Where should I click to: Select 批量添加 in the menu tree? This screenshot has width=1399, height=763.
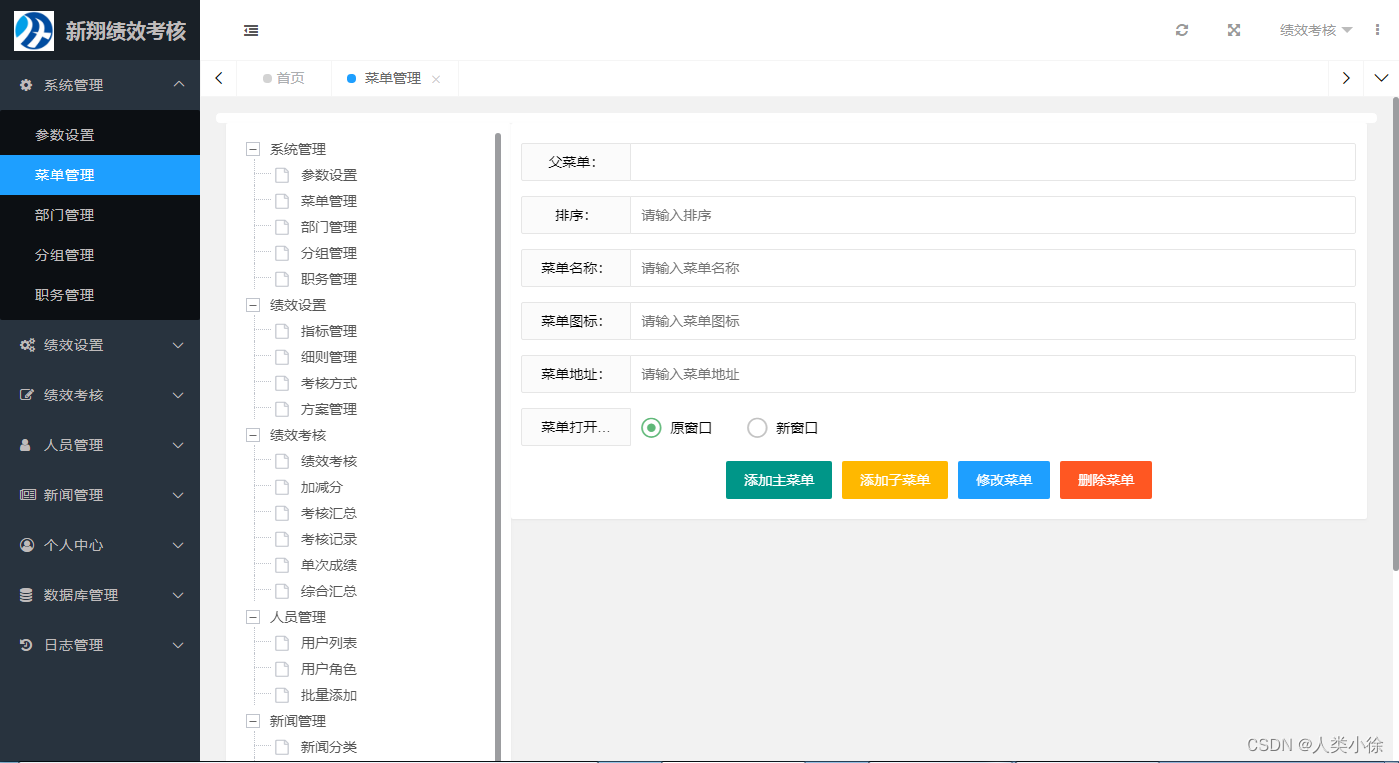coord(329,695)
